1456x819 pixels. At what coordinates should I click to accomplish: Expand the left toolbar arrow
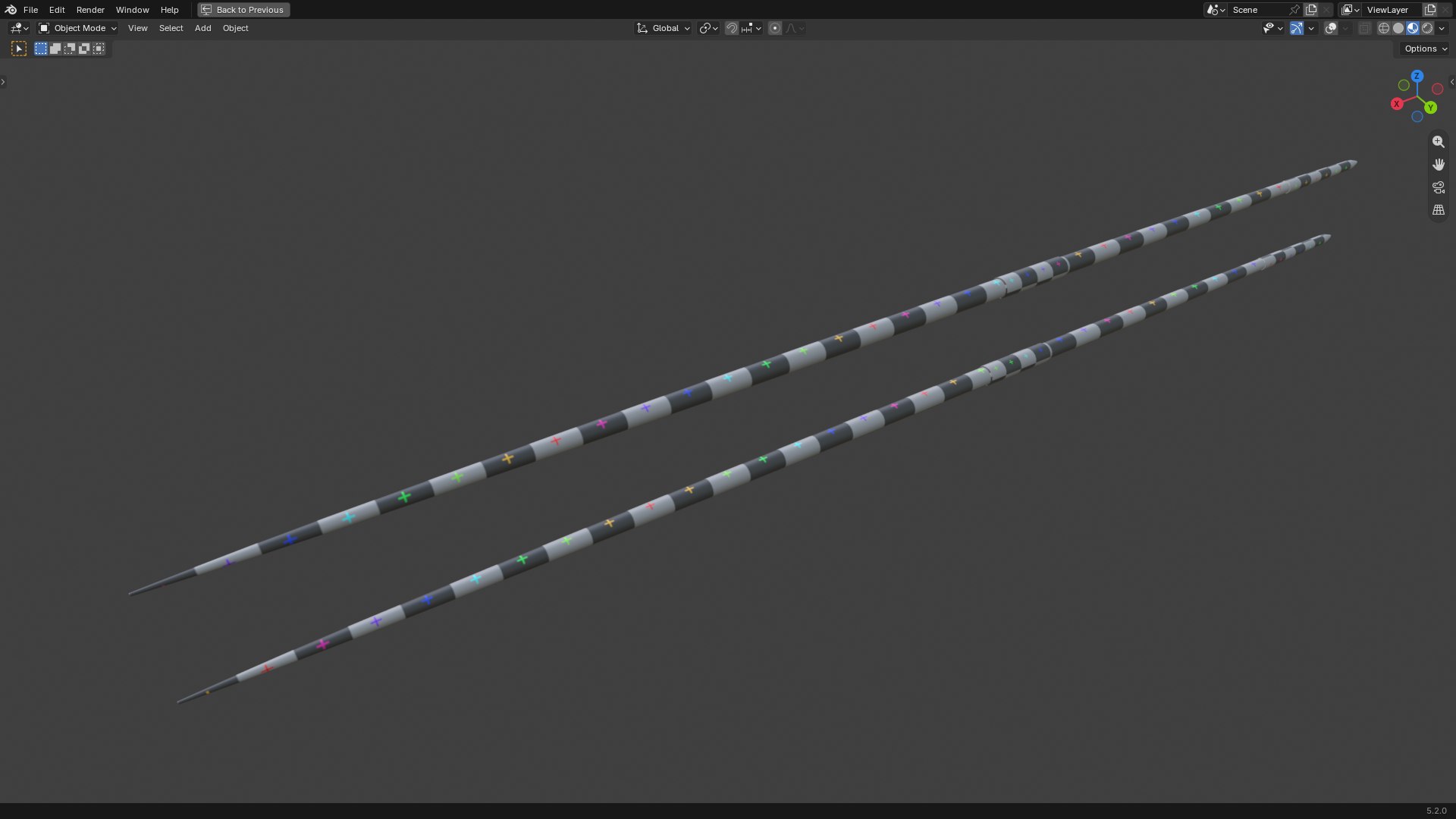click(x=3, y=82)
